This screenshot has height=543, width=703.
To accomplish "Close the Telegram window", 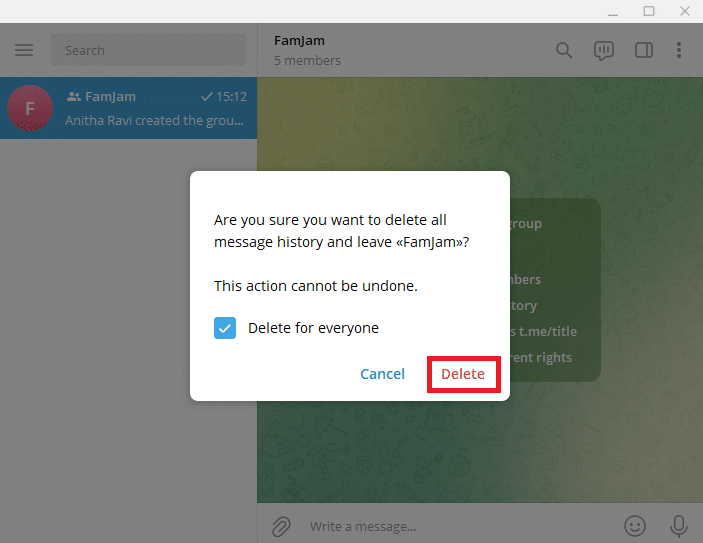I will pyautogui.click(x=685, y=11).
